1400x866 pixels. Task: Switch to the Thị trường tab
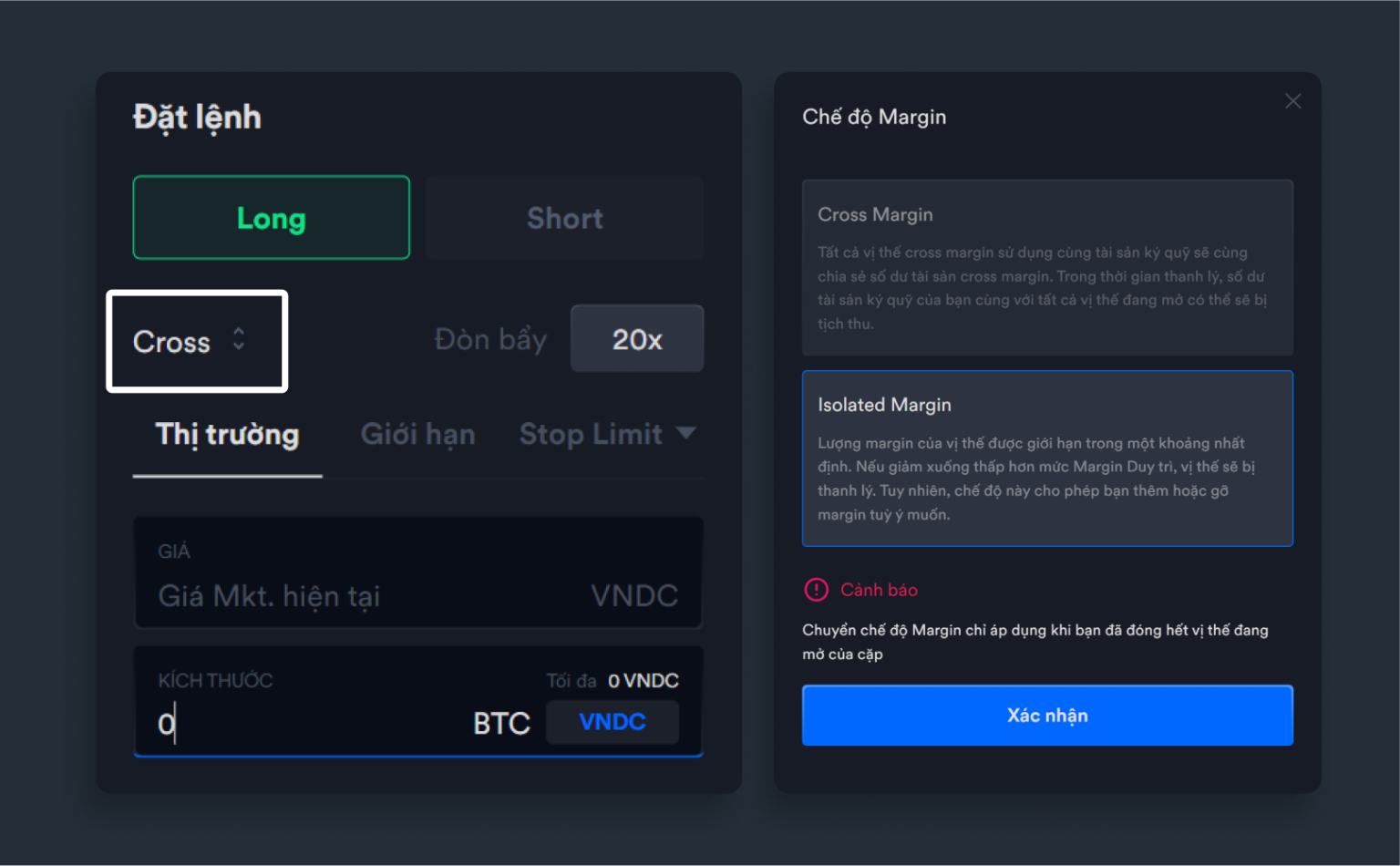228,435
